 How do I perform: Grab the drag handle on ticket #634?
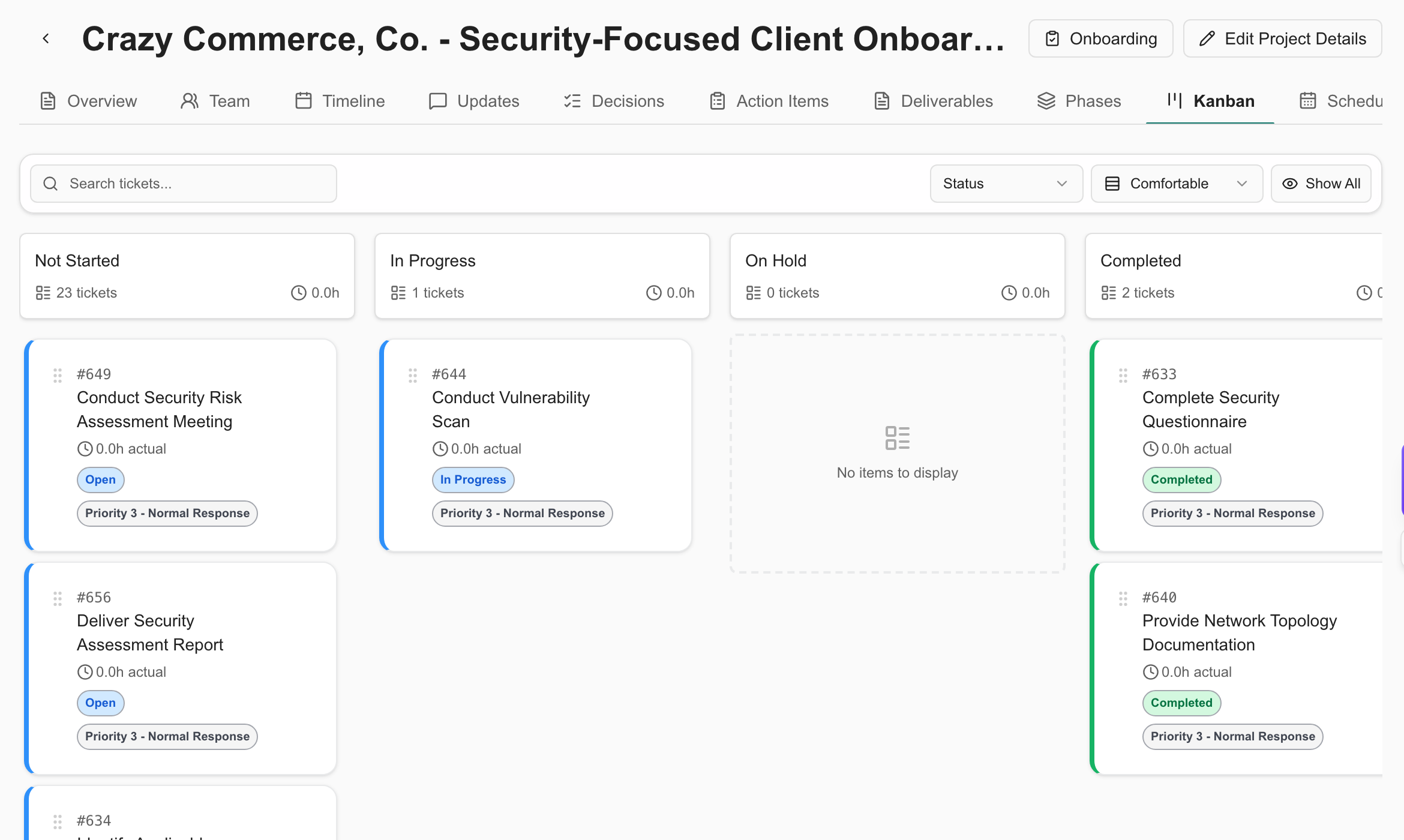[58, 822]
